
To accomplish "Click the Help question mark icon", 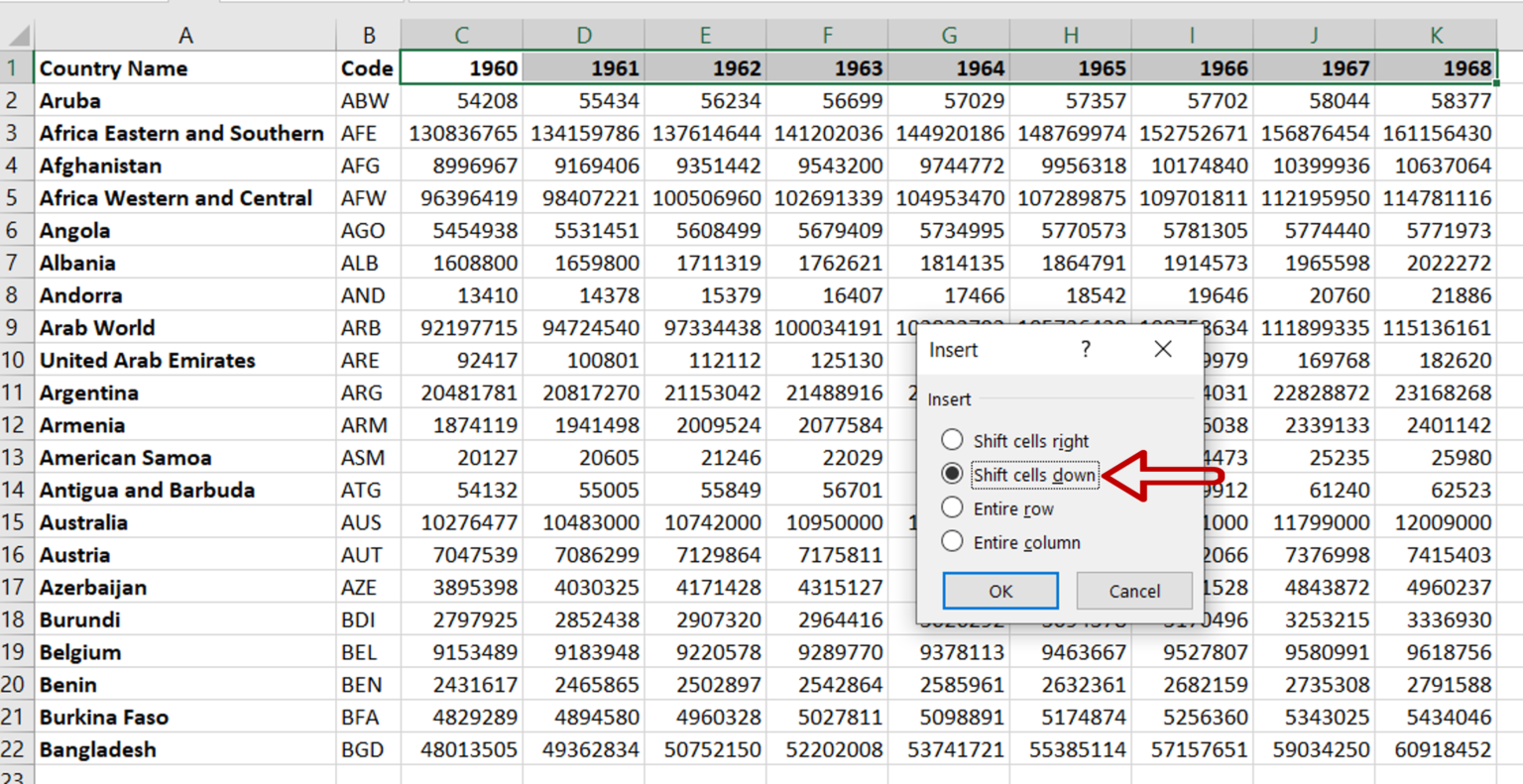I will [1086, 349].
